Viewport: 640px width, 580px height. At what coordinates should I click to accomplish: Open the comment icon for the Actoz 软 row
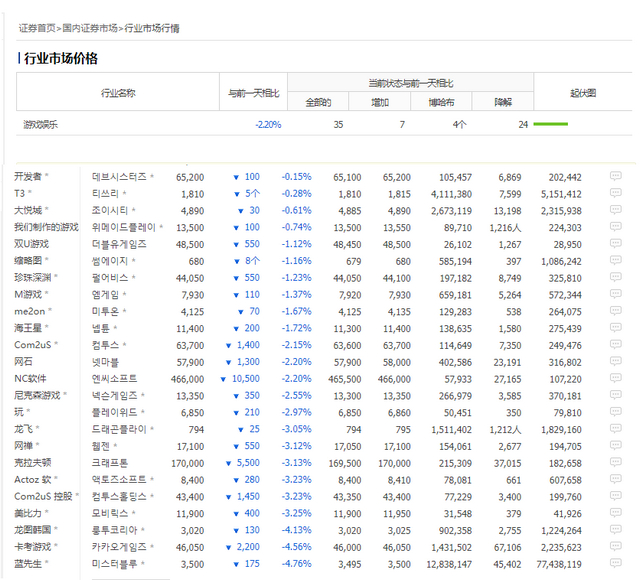[616, 479]
